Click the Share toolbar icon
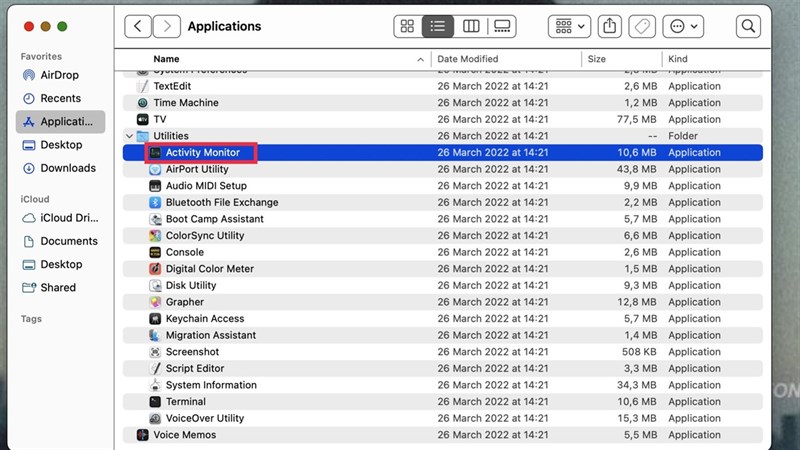This screenshot has width=800, height=450. tap(610, 26)
